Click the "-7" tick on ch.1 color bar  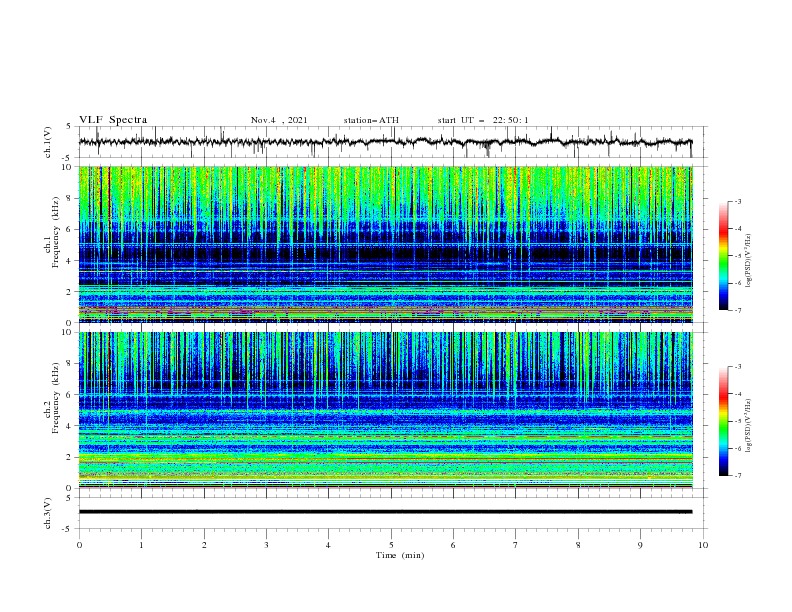(737, 310)
